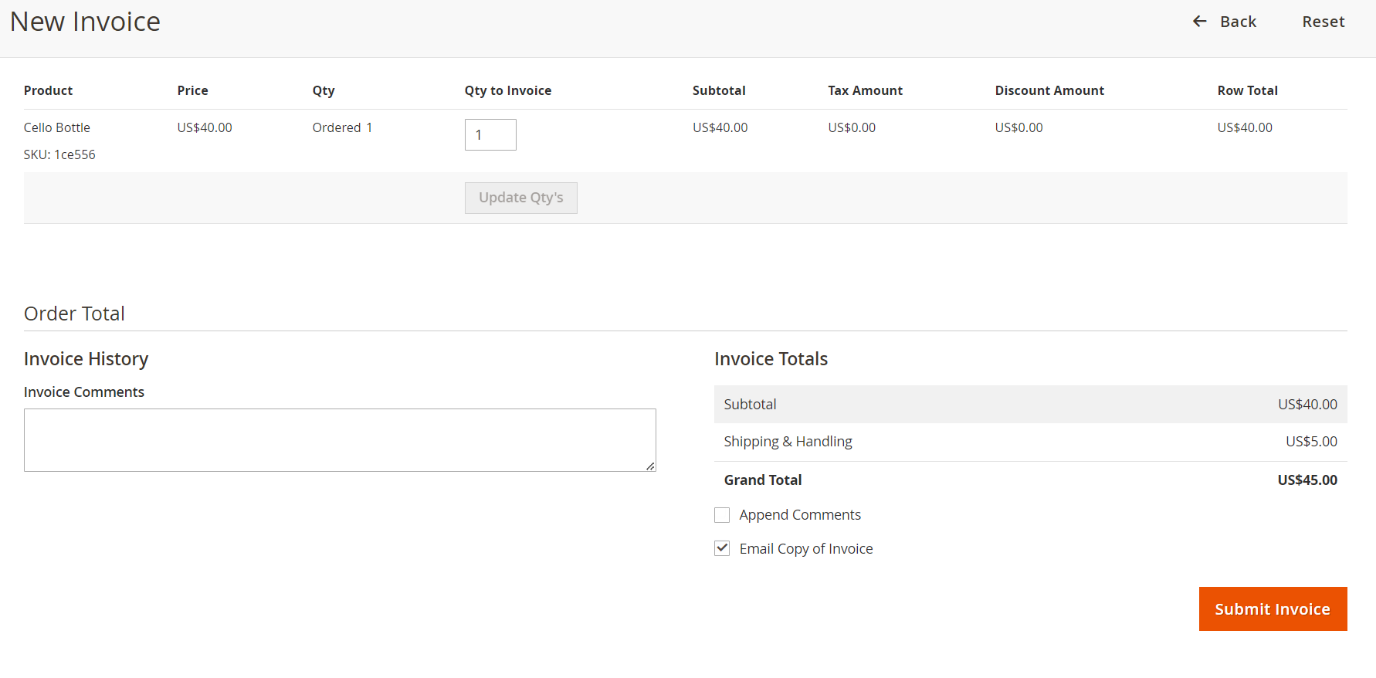Click the Update Qty's button
1376x678 pixels.
coord(521,198)
